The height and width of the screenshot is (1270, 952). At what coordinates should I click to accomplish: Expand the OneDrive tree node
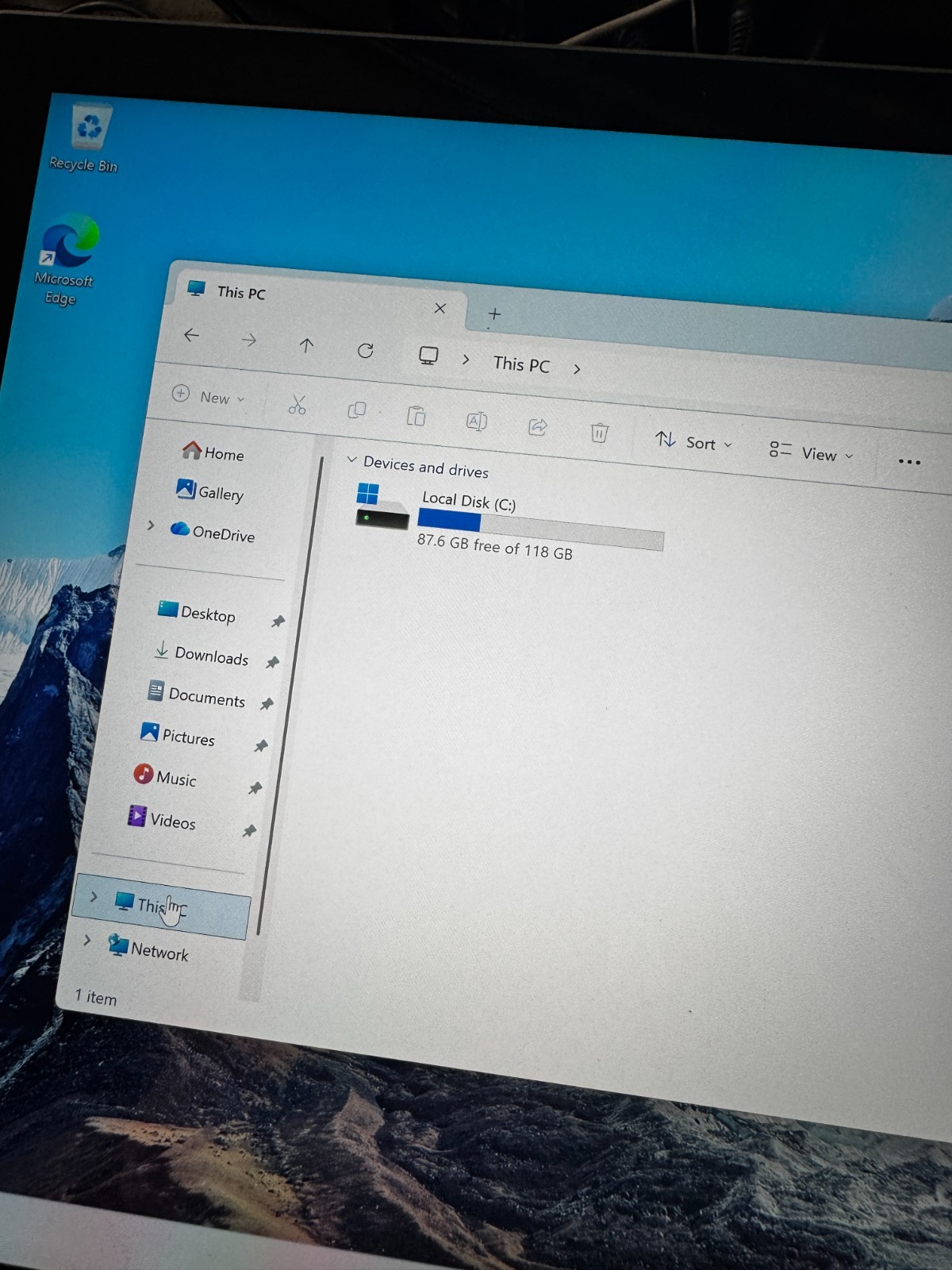pyautogui.click(x=151, y=525)
